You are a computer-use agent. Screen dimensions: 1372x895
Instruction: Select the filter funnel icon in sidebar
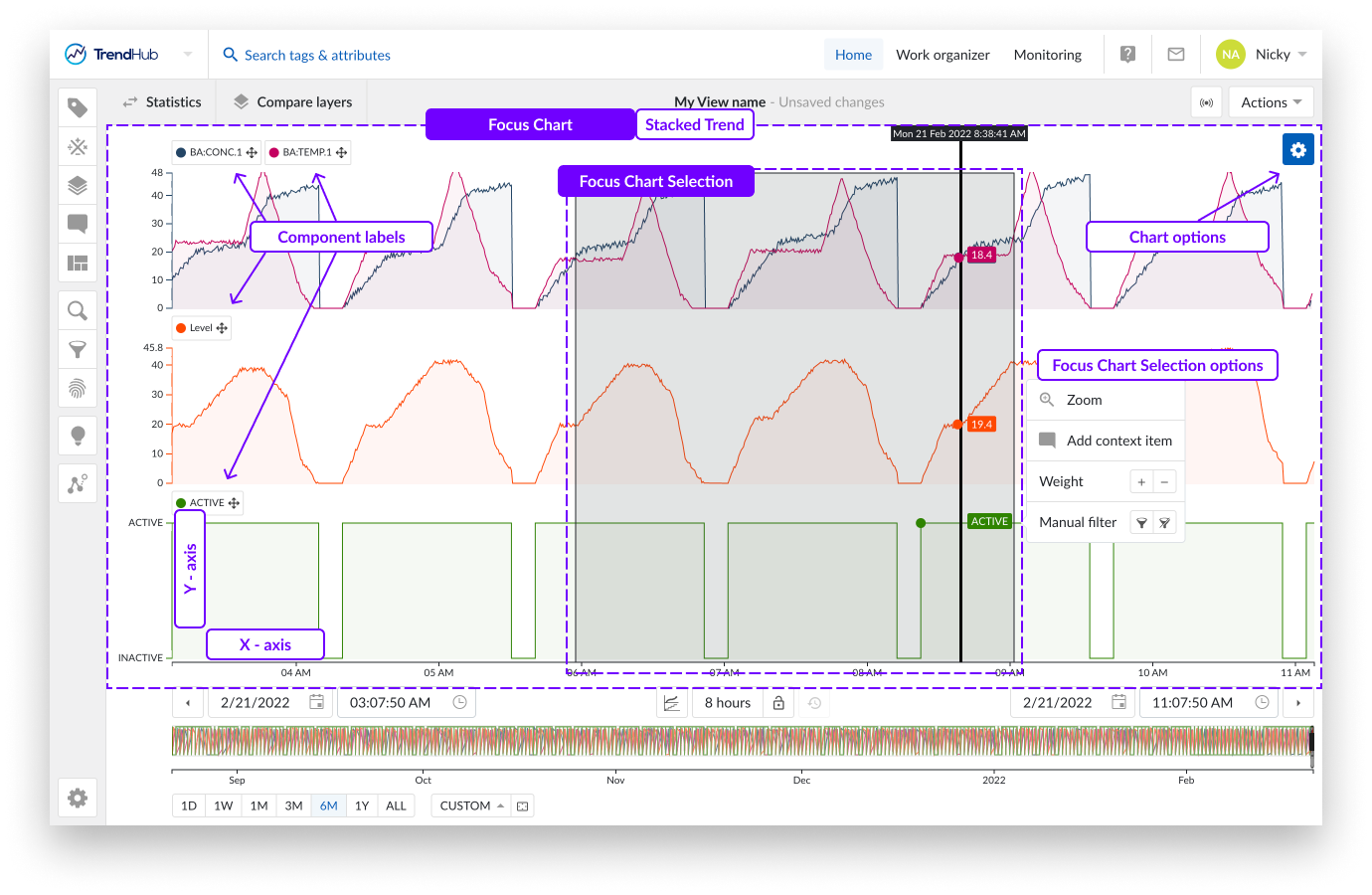click(78, 349)
